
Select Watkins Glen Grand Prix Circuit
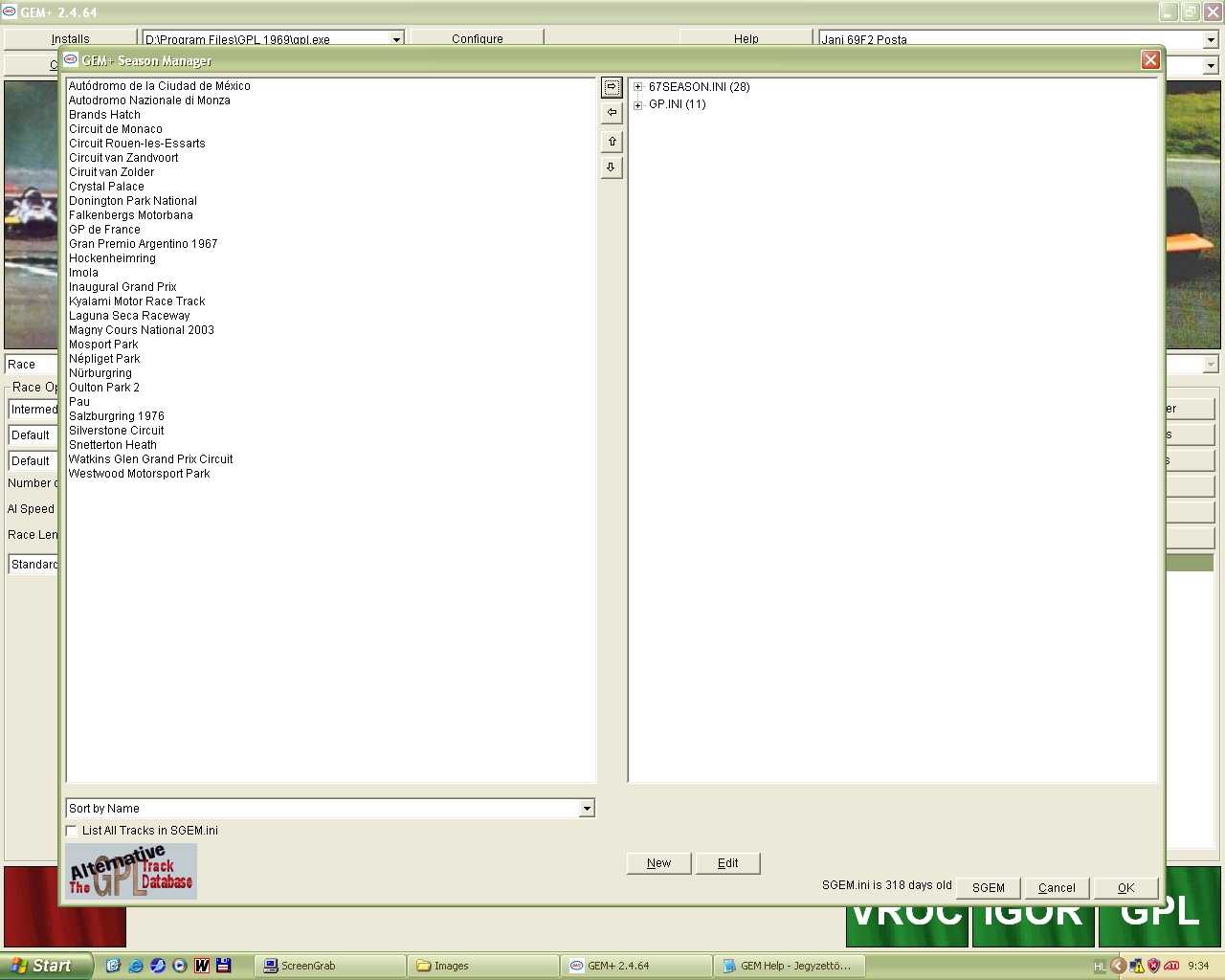(x=151, y=459)
